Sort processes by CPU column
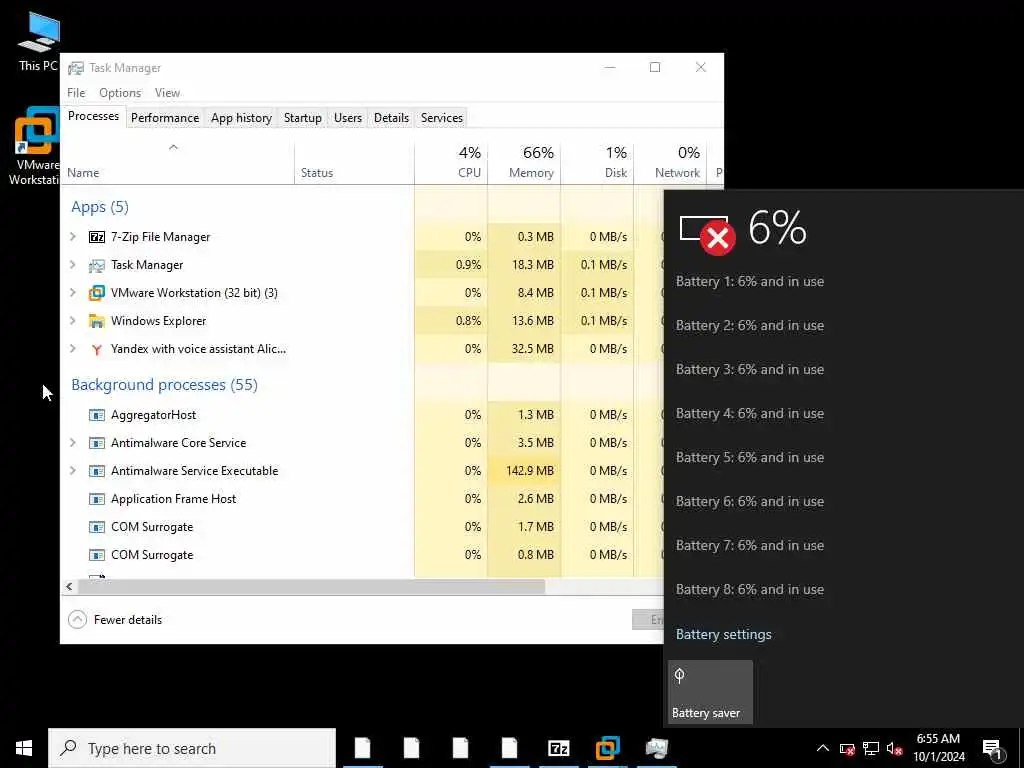Image resolution: width=1024 pixels, height=768 pixels. tap(451, 163)
